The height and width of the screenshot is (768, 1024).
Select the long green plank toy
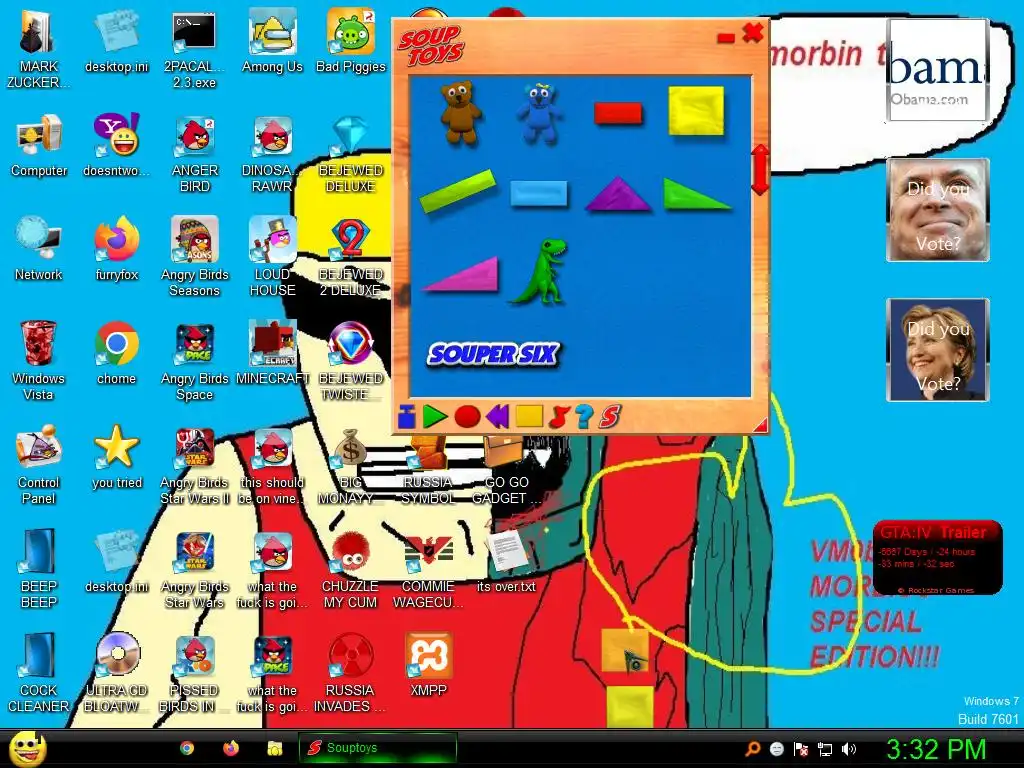tap(458, 190)
